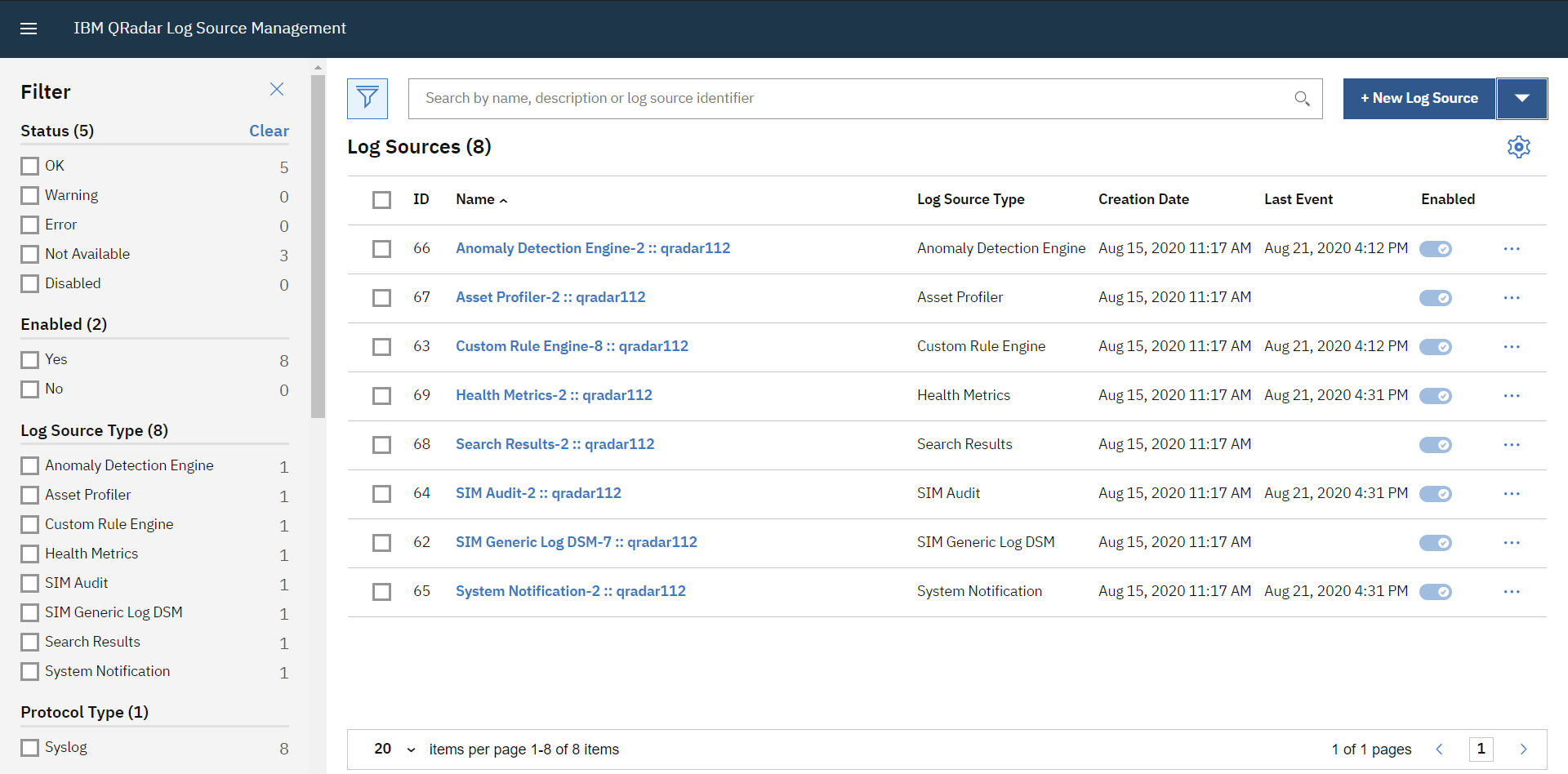
Task: Toggle enabled switch for SIM Generic Log DSM-7
Action: coord(1435,543)
